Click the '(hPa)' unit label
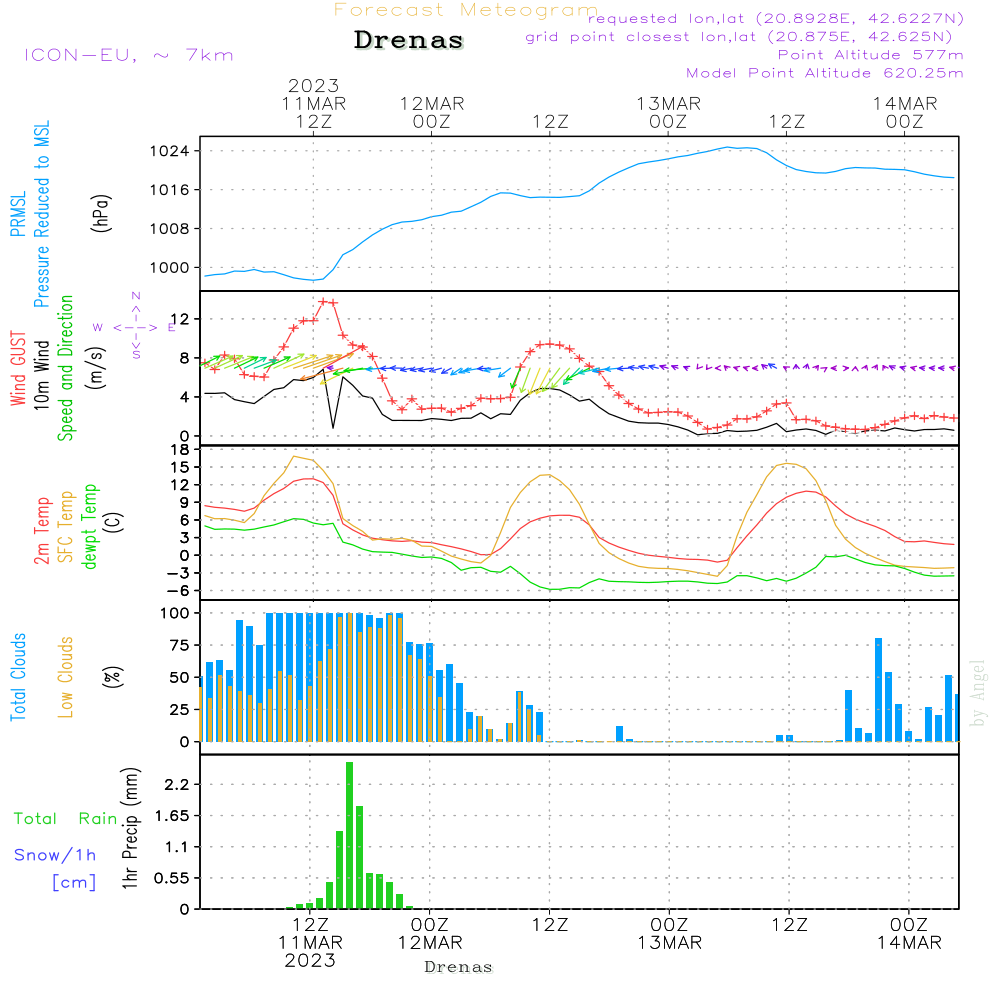 (101, 213)
